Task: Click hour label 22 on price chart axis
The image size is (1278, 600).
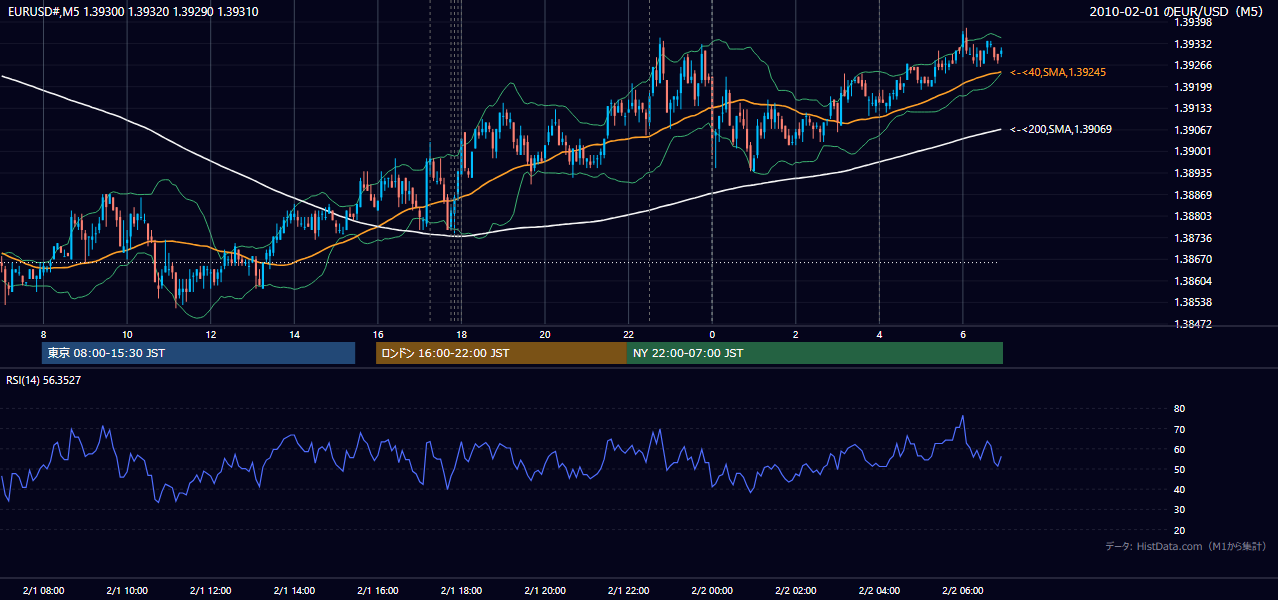Action: [628, 333]
